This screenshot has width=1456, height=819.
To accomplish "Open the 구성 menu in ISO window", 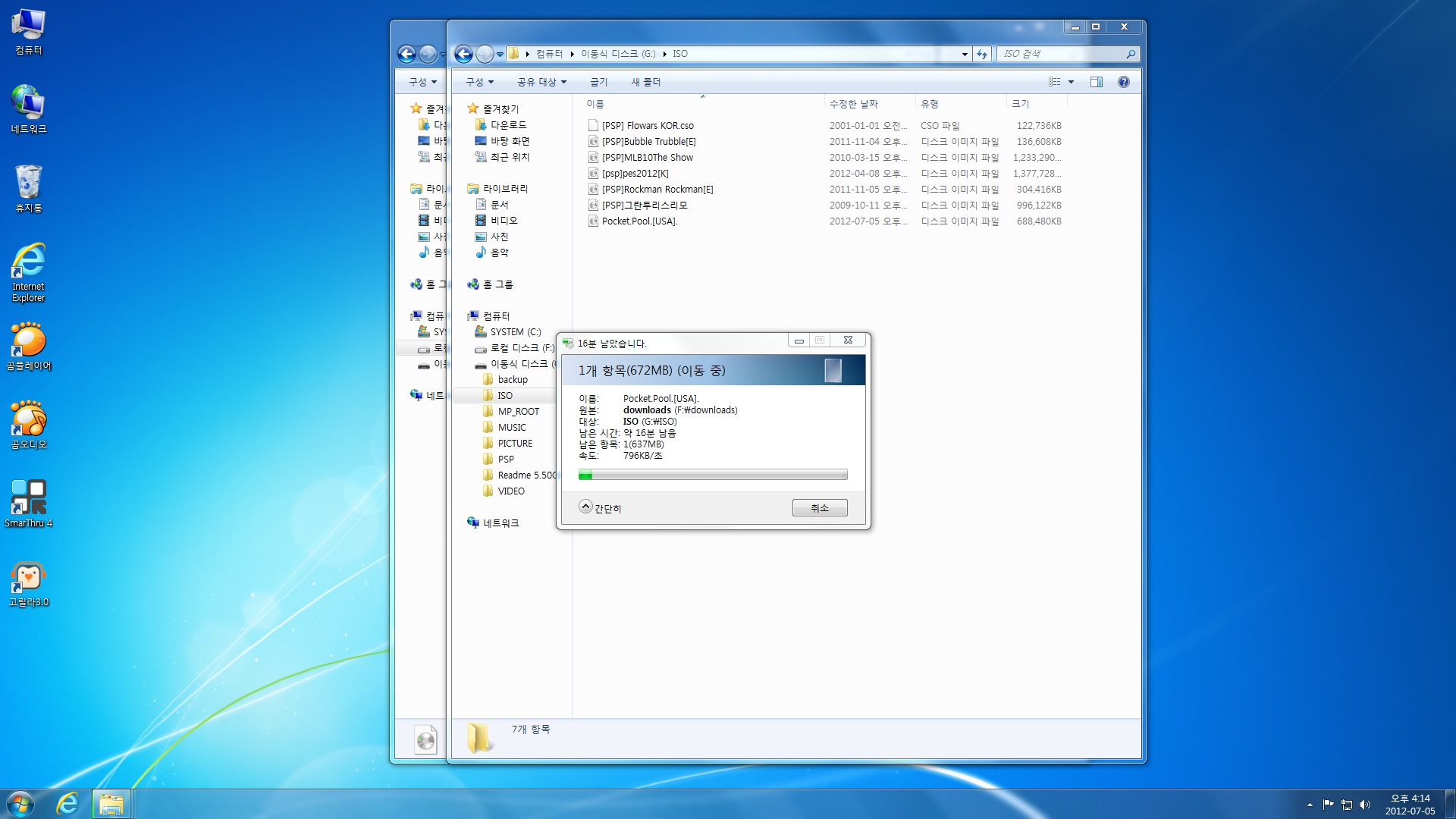I will pyautogui.click(x=479, y=82).
